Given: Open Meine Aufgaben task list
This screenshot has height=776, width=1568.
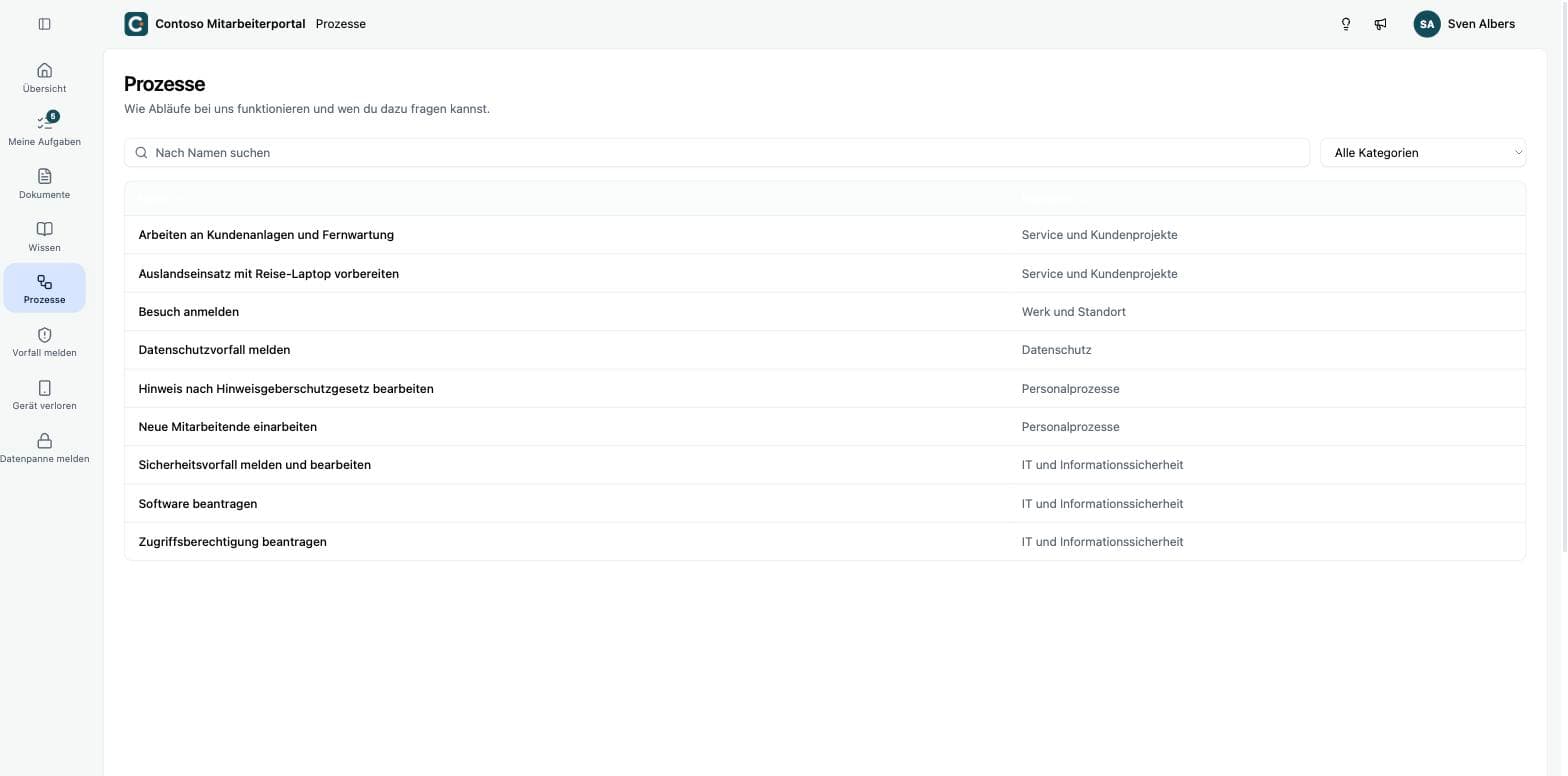Looking at the screenshot, I should pos(44,131).
